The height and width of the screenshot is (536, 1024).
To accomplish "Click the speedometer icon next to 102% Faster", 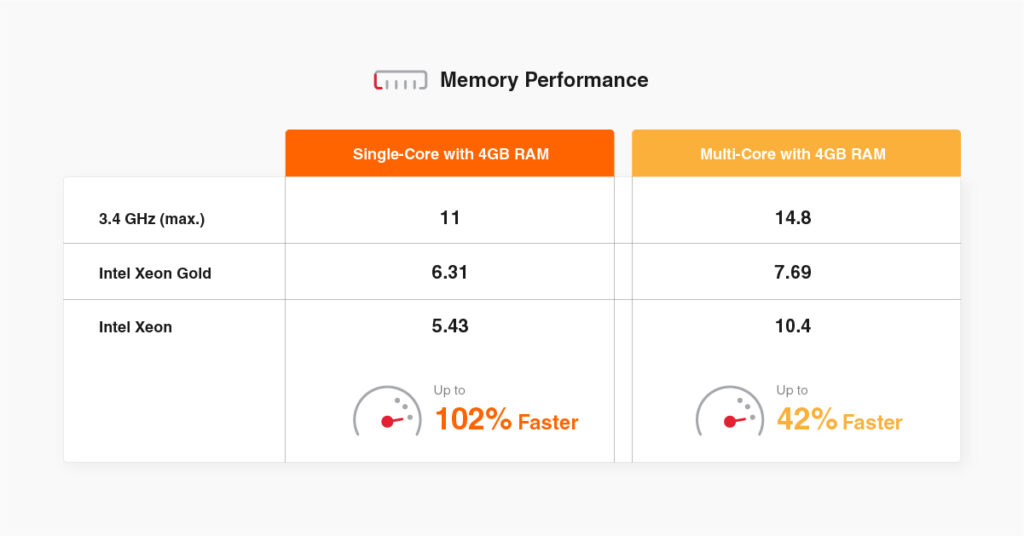I will [387, 411].
